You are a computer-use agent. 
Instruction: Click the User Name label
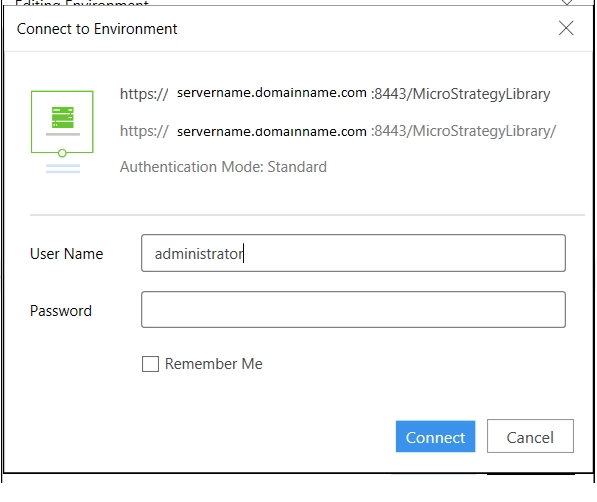[67, 254]
